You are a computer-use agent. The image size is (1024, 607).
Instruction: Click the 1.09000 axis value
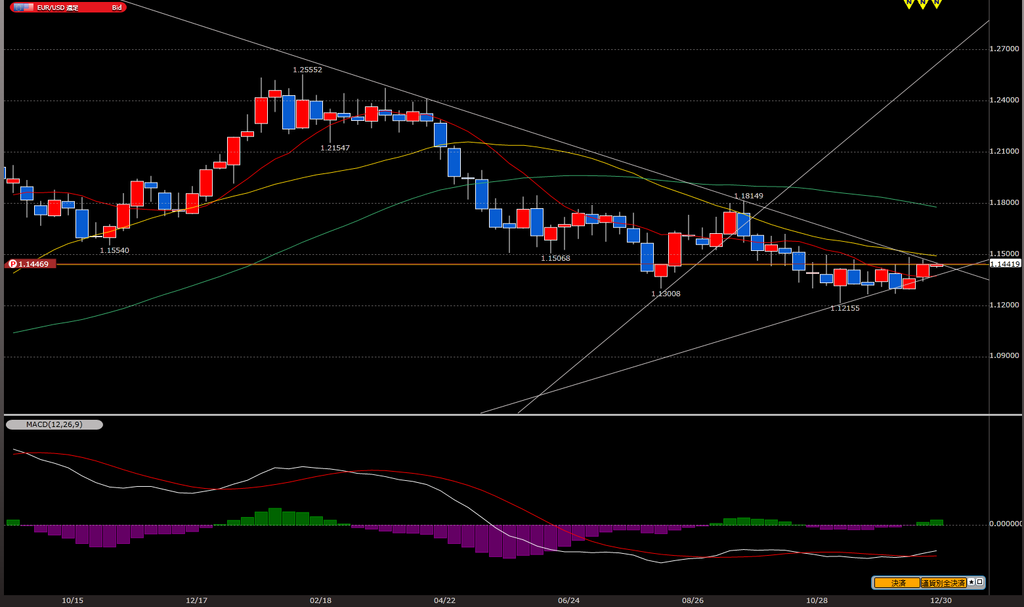point(1004,356)
